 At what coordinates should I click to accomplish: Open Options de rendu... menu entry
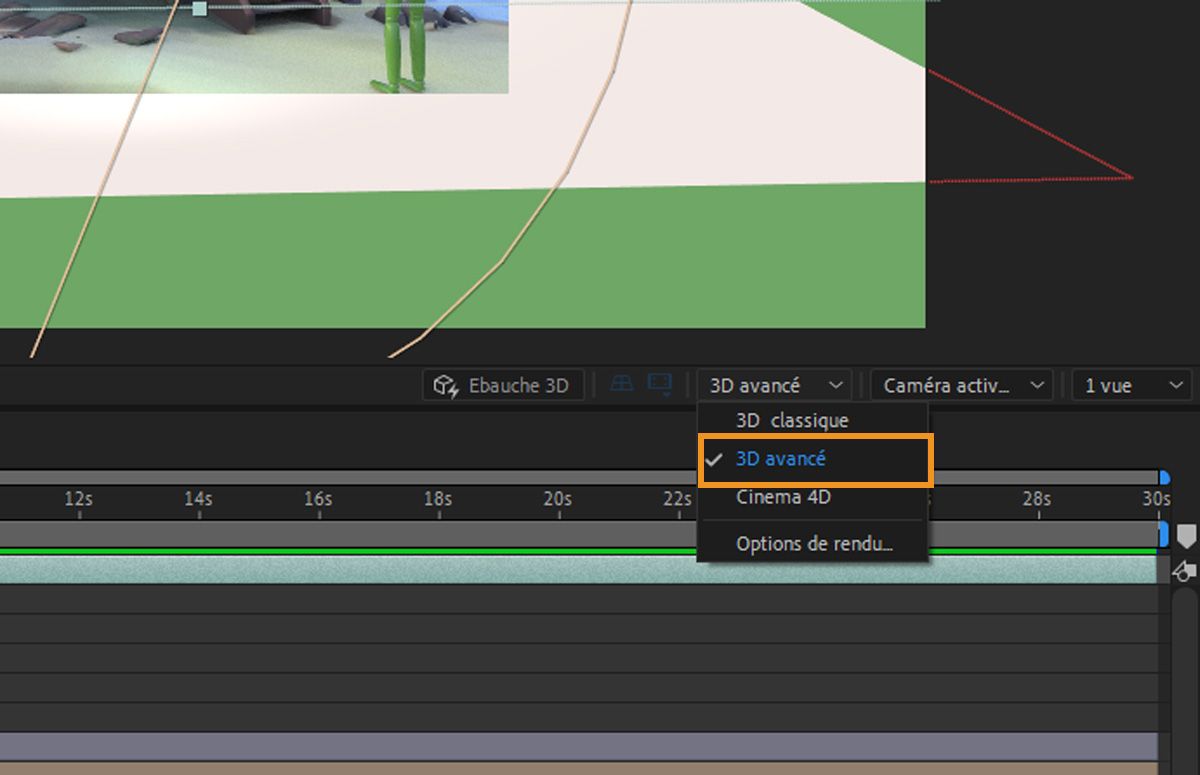(813, 544)
